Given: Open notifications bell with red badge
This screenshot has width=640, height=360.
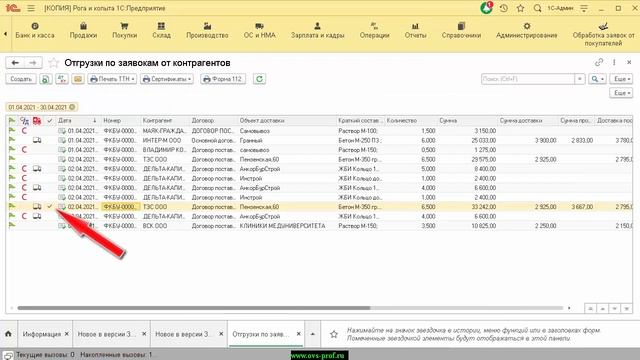Looking at the screenshot, I should pyautogui.click(x=486, y=8).
